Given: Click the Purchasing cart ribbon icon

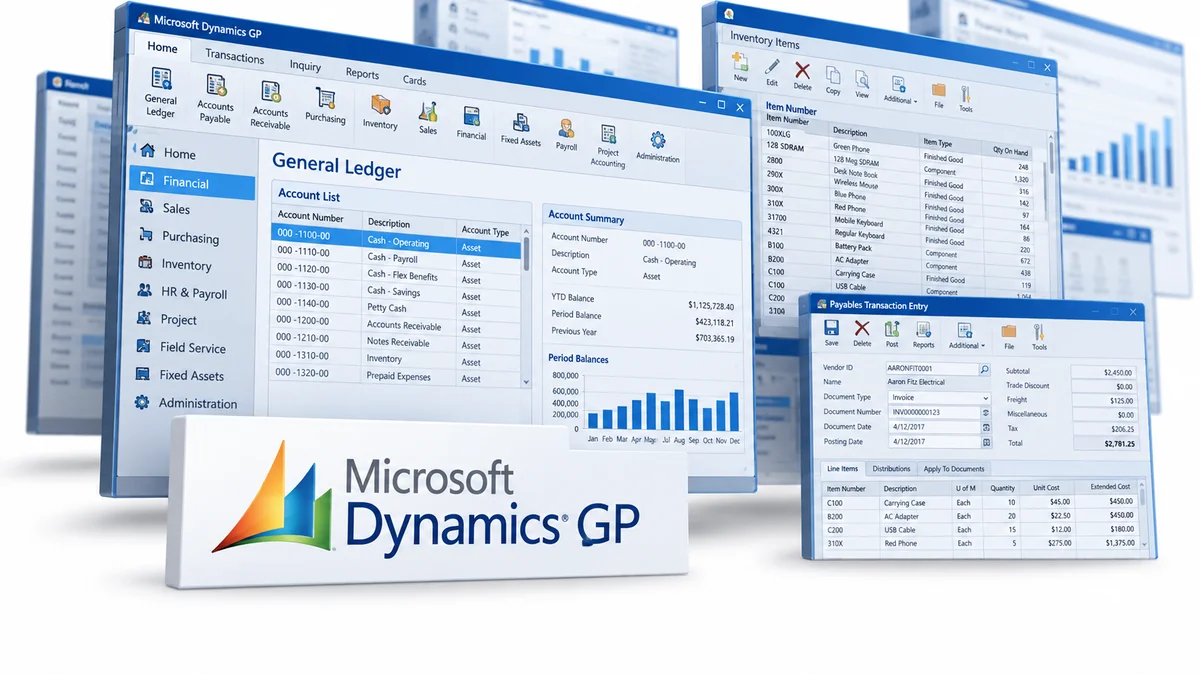Looking at the screenshot, I should 325,106.
